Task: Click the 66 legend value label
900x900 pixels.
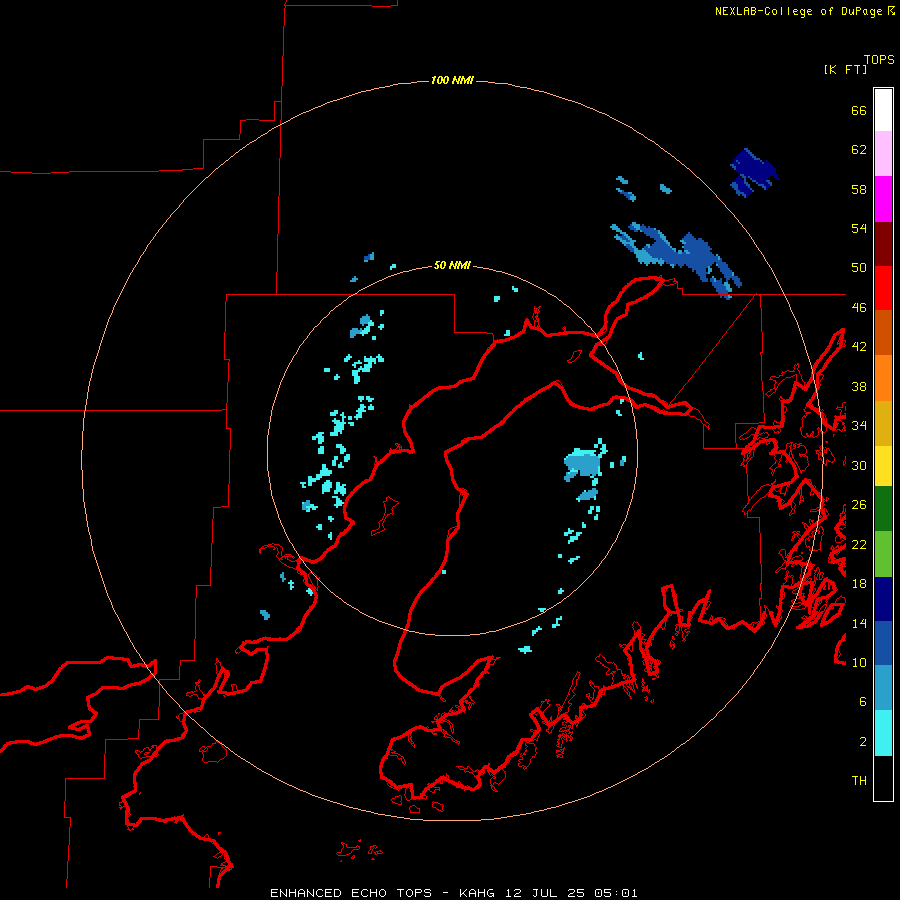Action: tap(859, 110)
